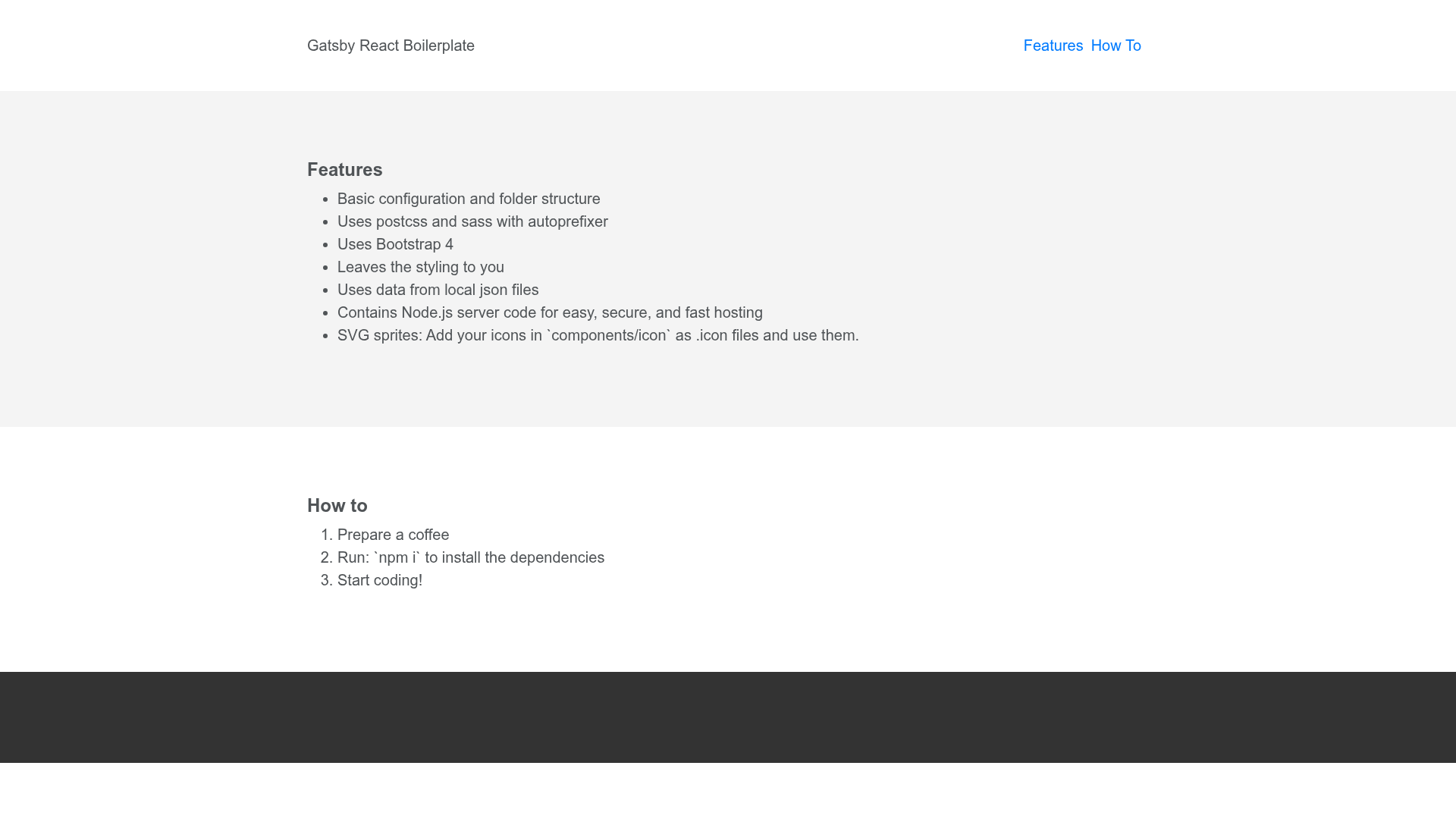The width and height of the screenshot is (1456, 819).
Task: Select the Features section heading
Action: click(345, 170)
